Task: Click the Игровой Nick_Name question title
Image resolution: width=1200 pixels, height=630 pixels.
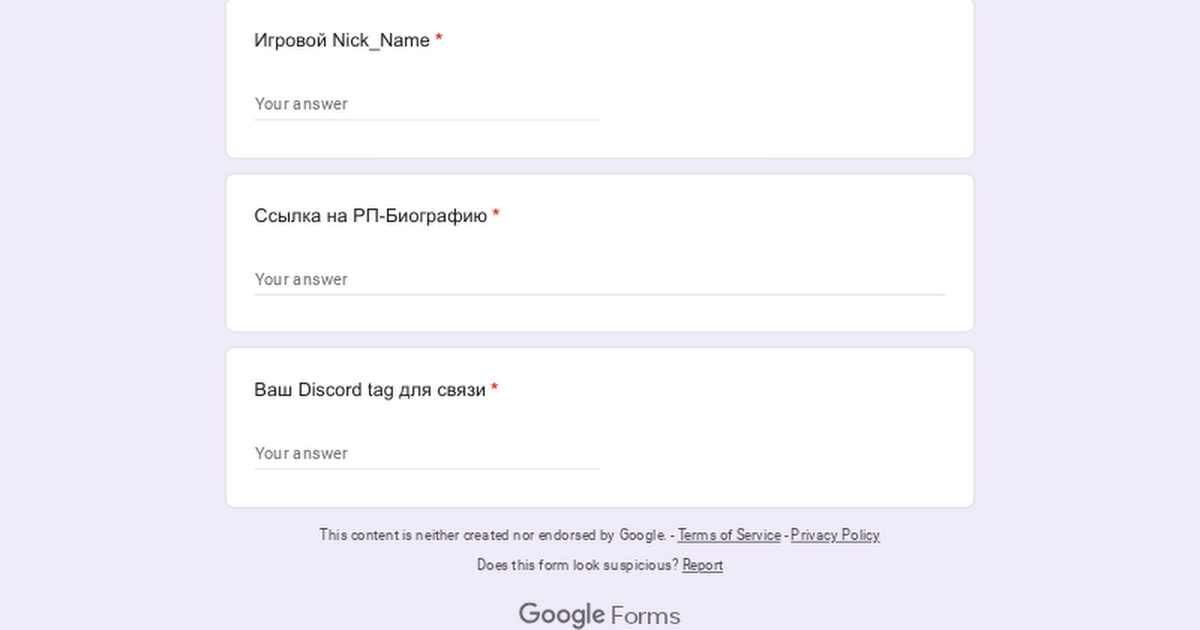Action: click(x=342, y=41)
